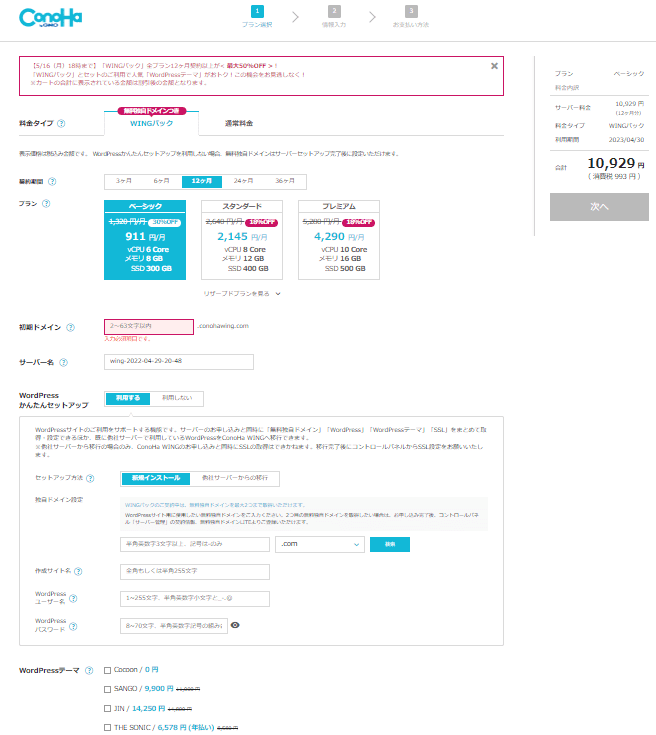Viewport: 656px width, 735px height.
Task: Choose the 3ヶ月 contract period
Action: pyautogui.click(x=124, y=181)
